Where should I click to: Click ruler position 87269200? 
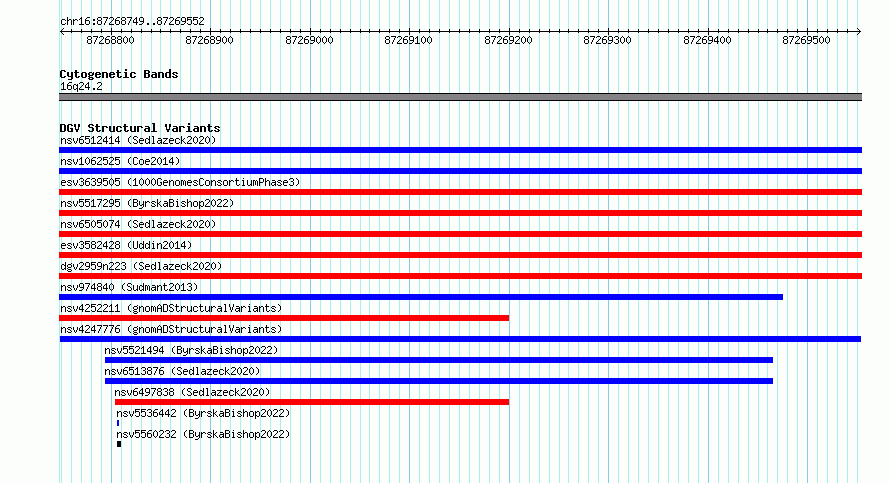(x=509, y=40)
